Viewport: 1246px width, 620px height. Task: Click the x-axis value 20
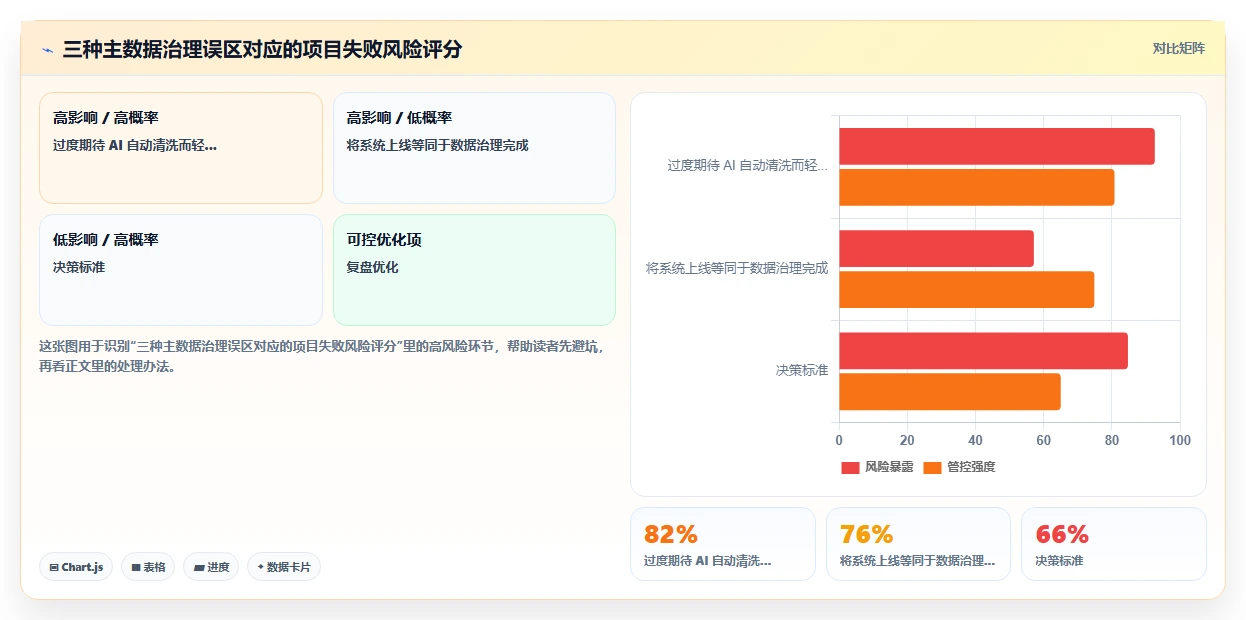pyautogui.click(x=907, y=440)
